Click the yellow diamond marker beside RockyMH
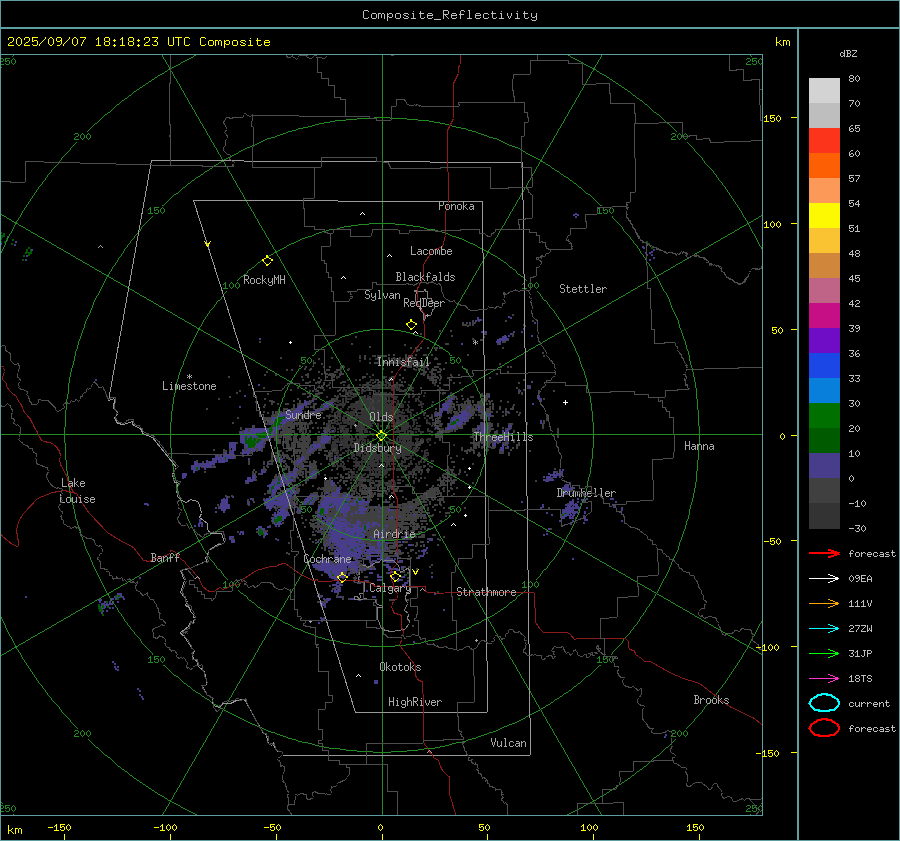Image resolution: width=900 pixels, height=841 pixels. tap(267, 261)
